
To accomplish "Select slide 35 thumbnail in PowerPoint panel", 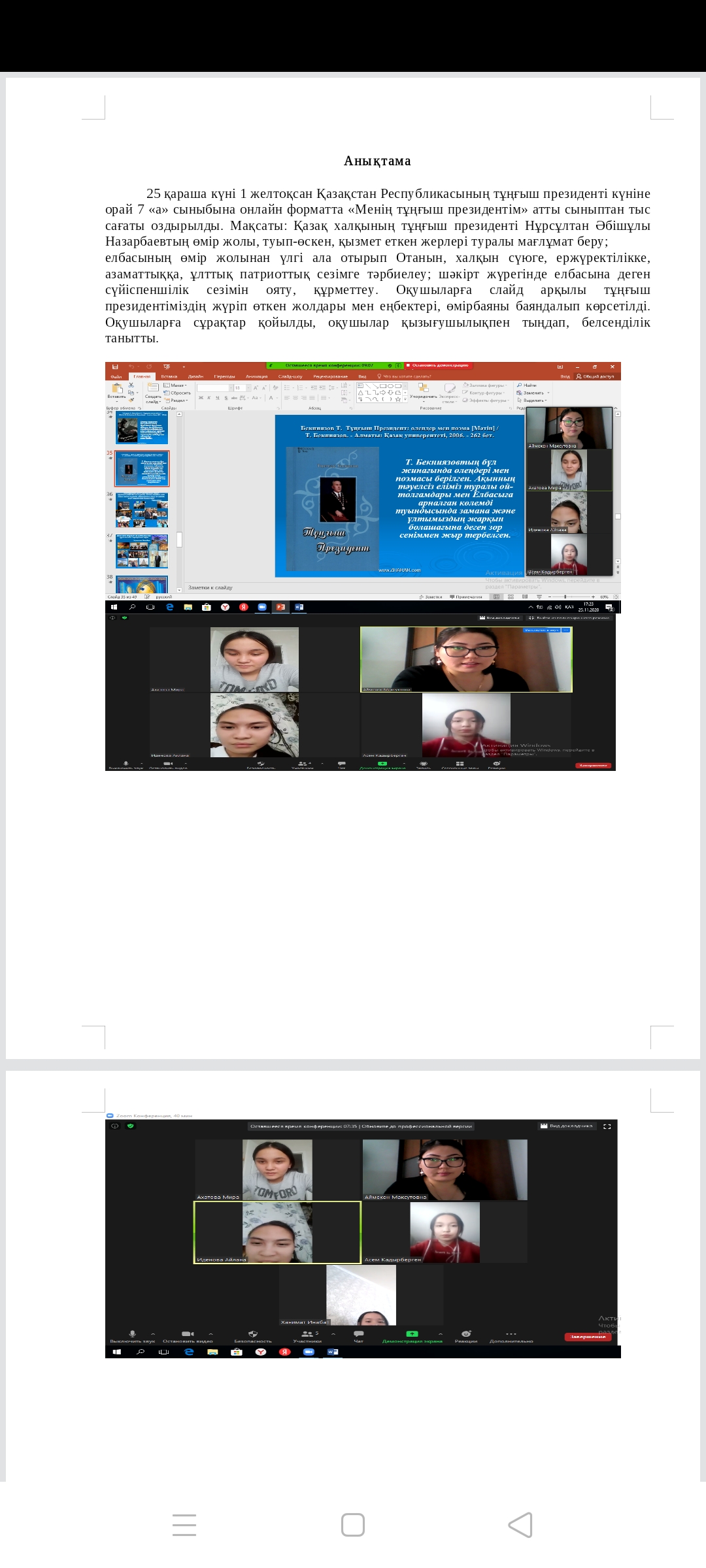I will (143, 468).
